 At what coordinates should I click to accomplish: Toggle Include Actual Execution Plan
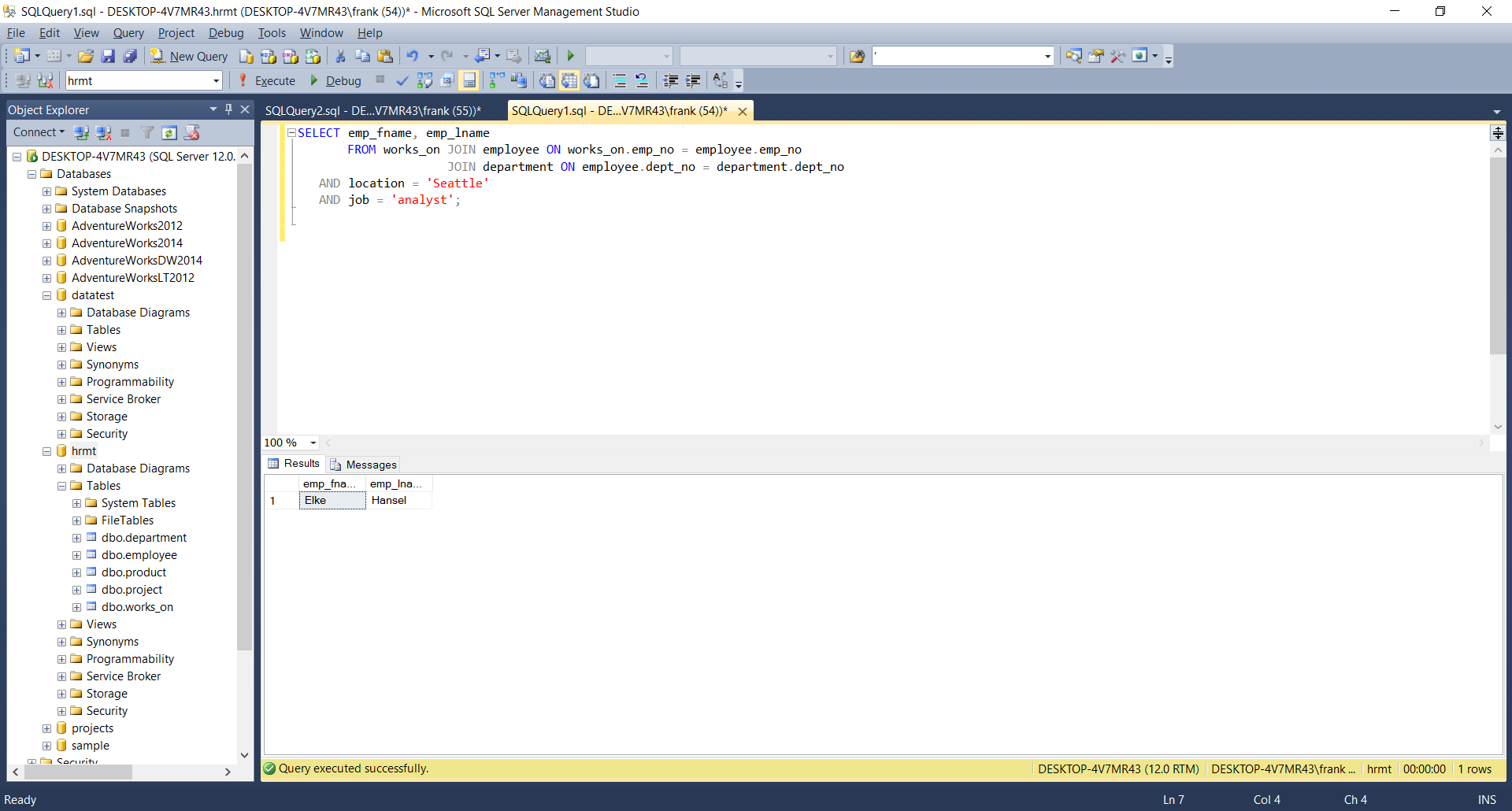(497, 80)
